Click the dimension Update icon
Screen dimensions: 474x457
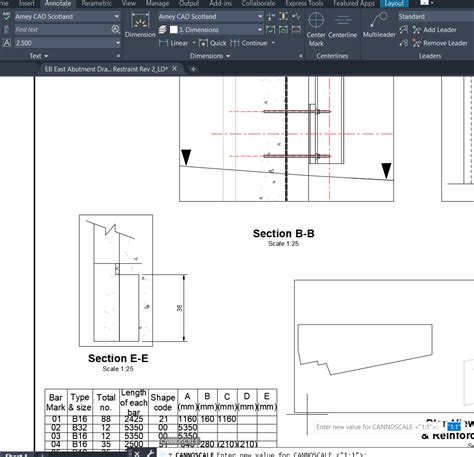(283, 30)
